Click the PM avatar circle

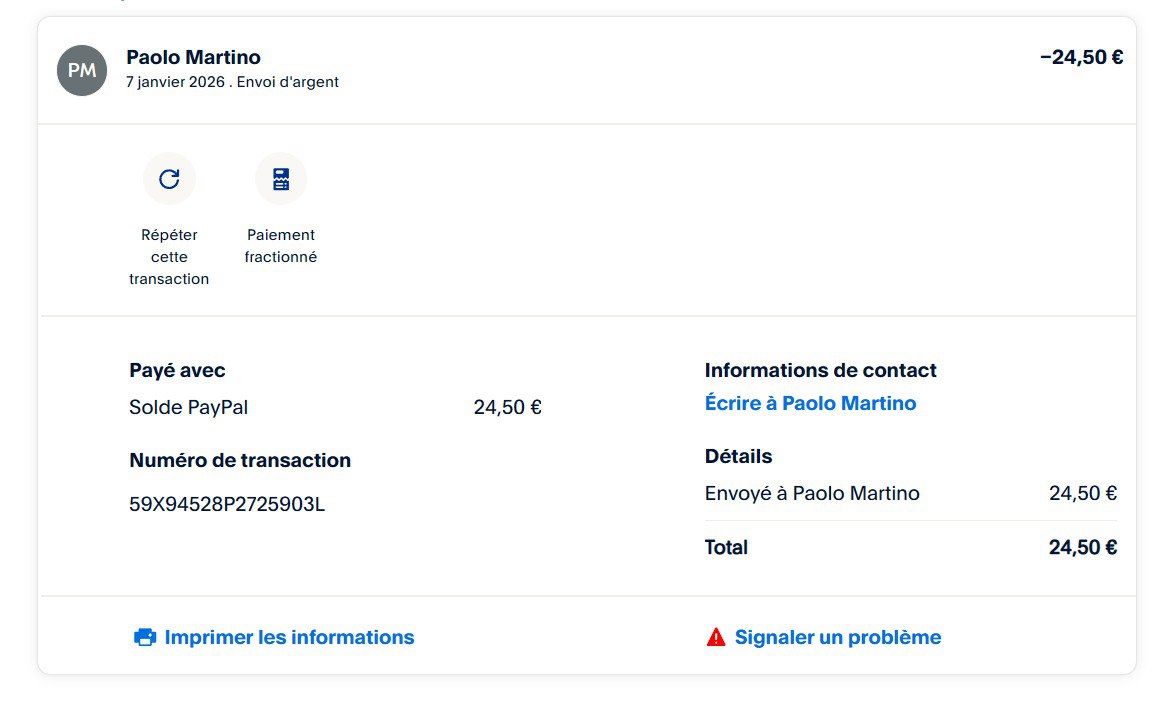coord(82,70)
